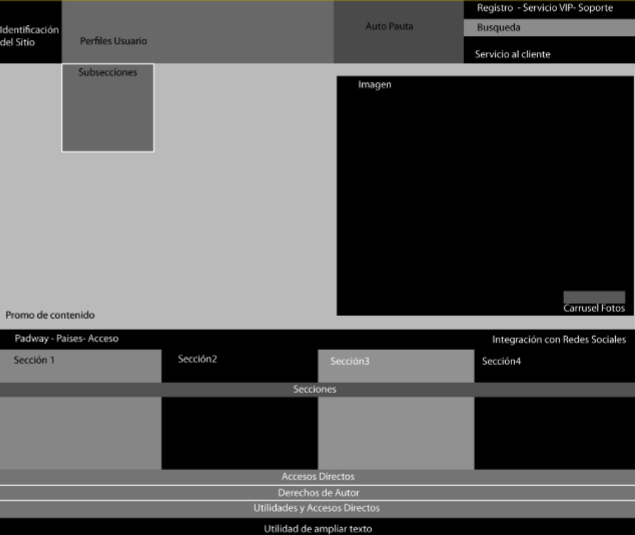635x535 pixels.
Task: Open Padway - Paises- Acceso bar
Action: click(66, 339)
